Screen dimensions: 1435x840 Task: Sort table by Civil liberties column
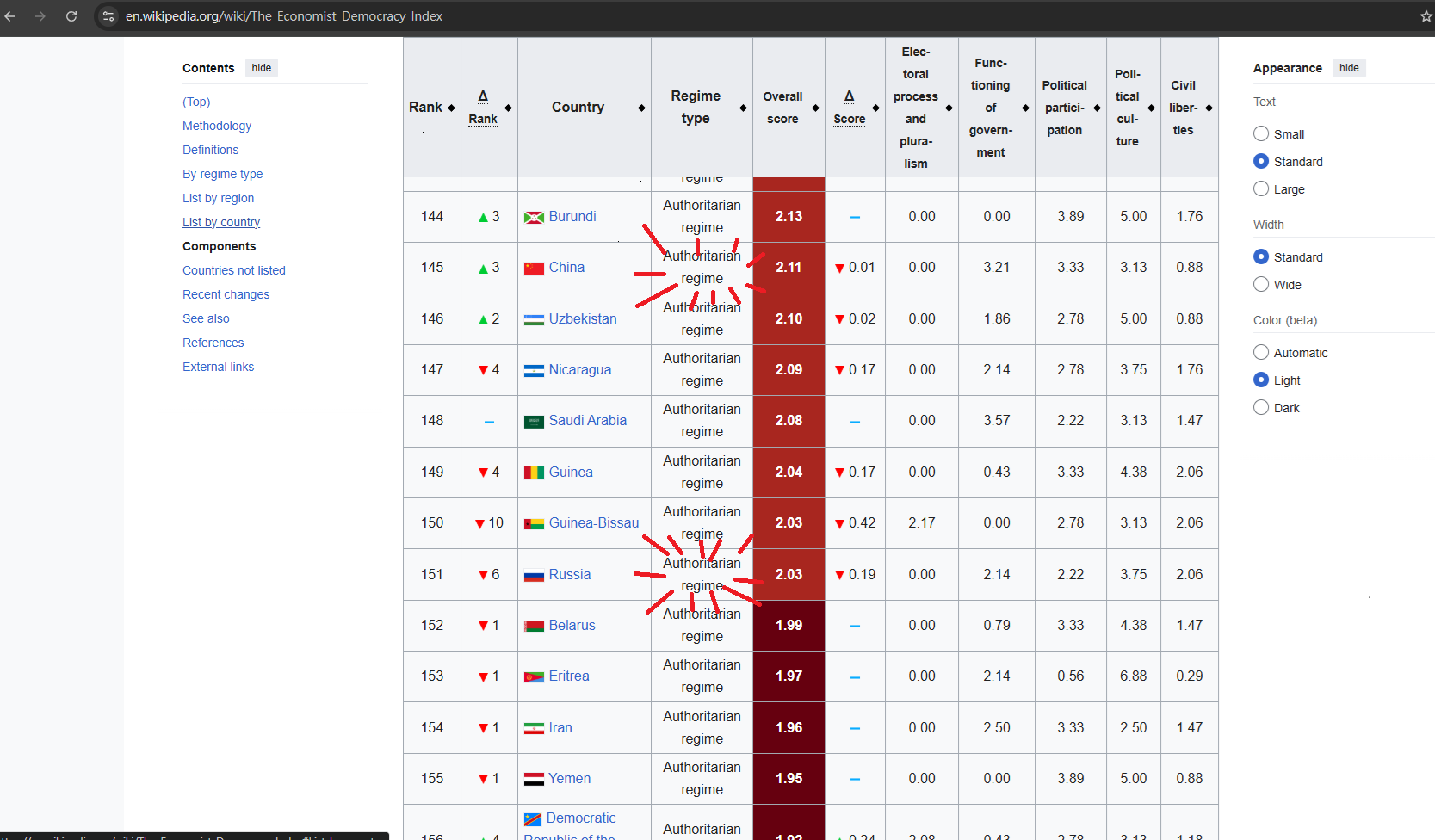1209,108
